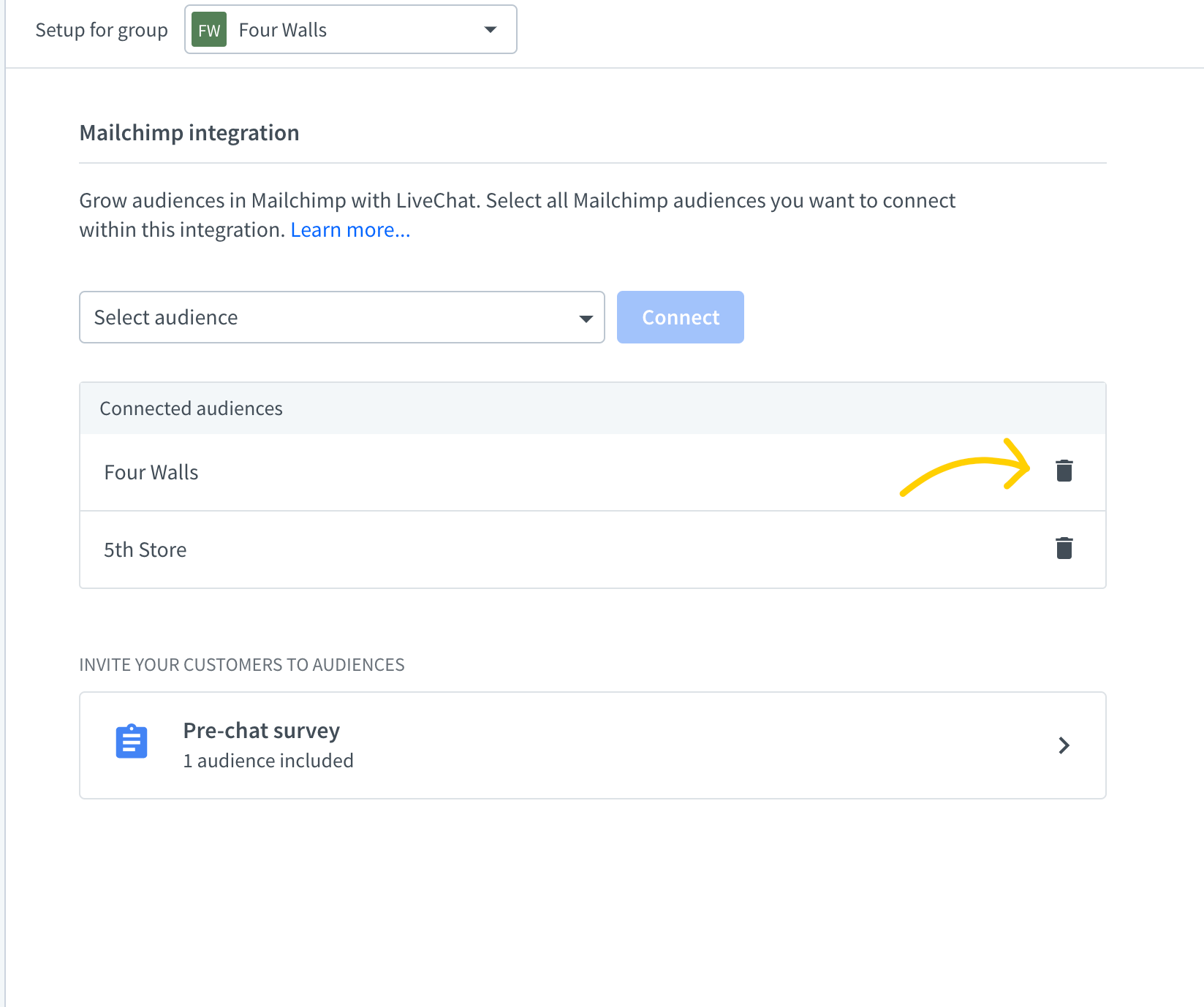
Task: Click the Setup for group label
Action: click(x=102, y=30)
